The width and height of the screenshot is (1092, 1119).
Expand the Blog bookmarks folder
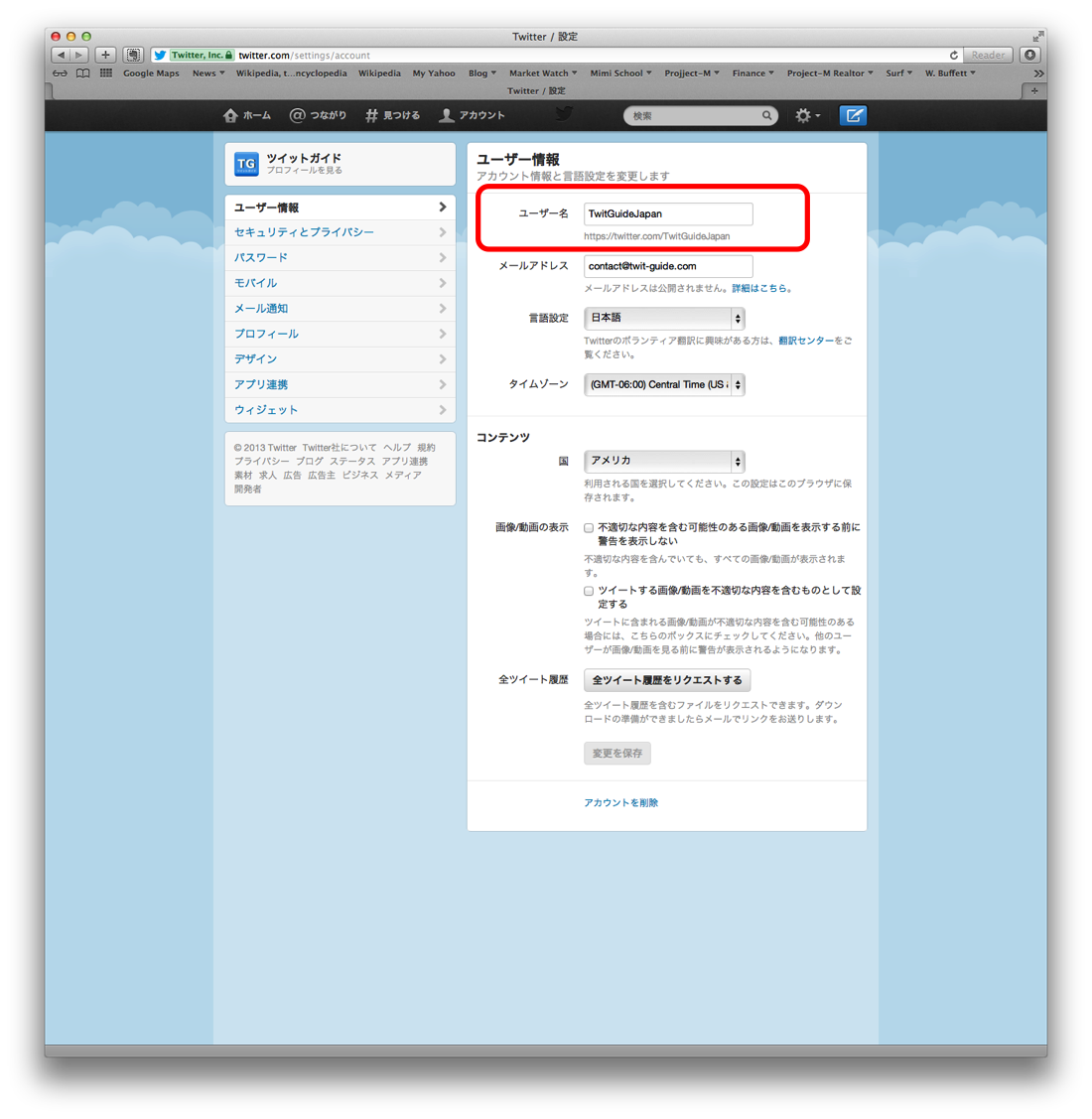point(482,72)
